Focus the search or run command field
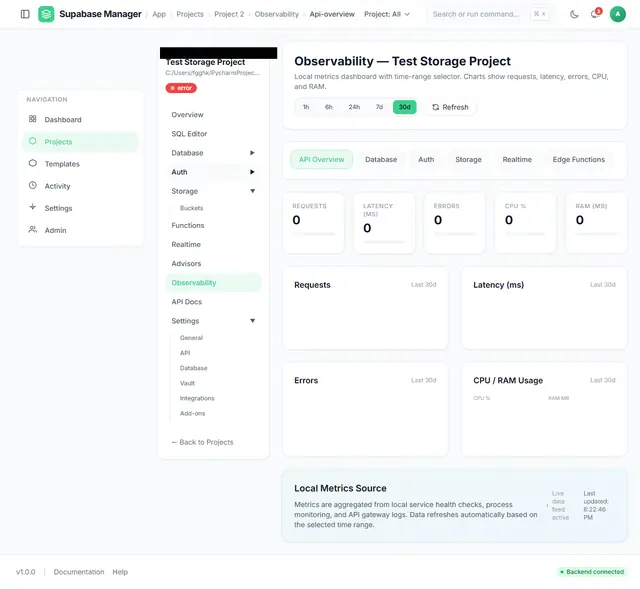 point(490,14)
